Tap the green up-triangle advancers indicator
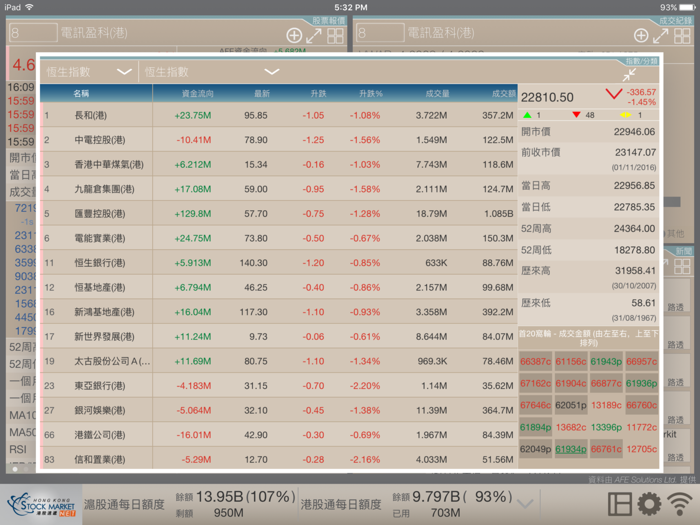This screenshot has height=525, width=700. pos(527,115)
